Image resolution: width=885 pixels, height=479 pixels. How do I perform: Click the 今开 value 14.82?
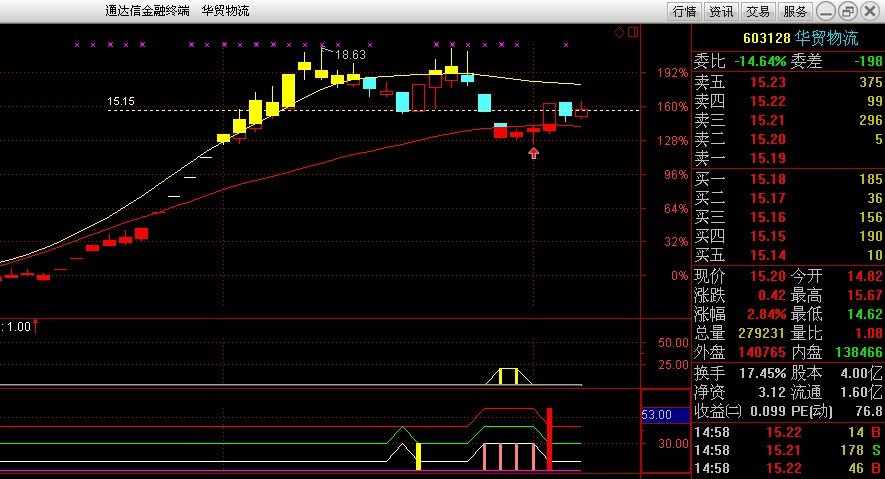coord(865,276)
